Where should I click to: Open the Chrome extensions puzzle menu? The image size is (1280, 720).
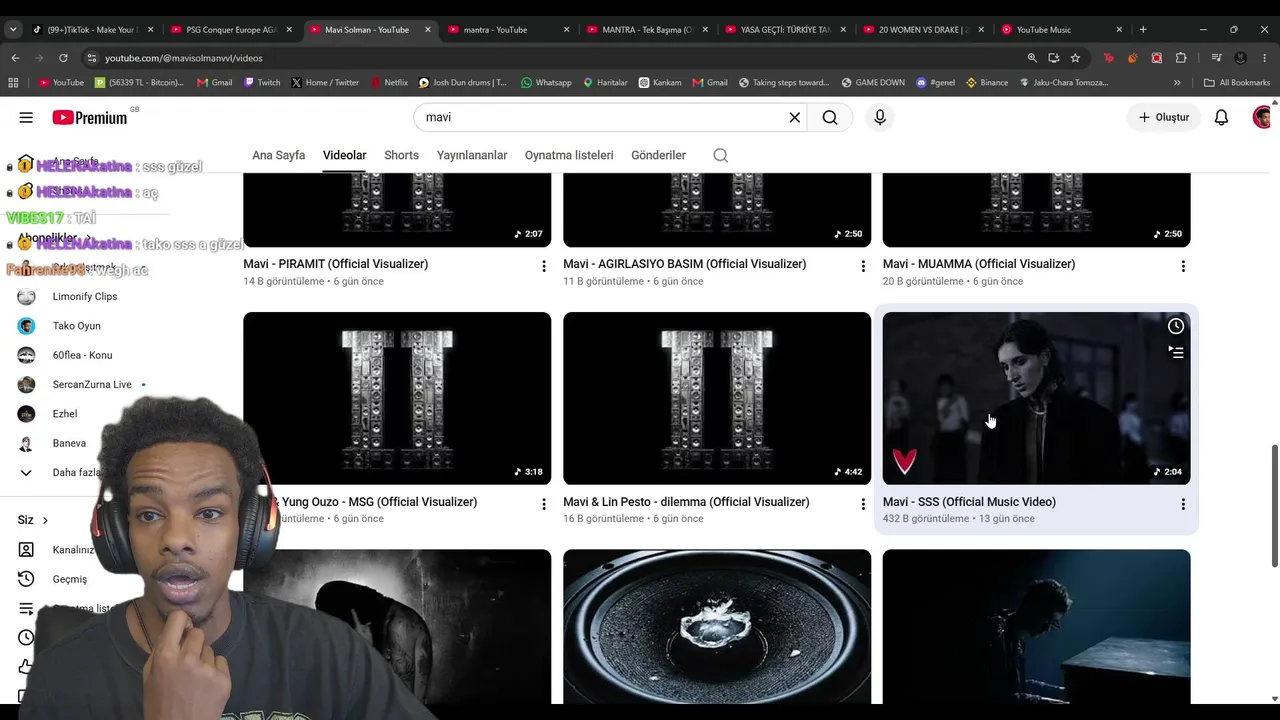pyautogui.click(x=1181, y=58)
